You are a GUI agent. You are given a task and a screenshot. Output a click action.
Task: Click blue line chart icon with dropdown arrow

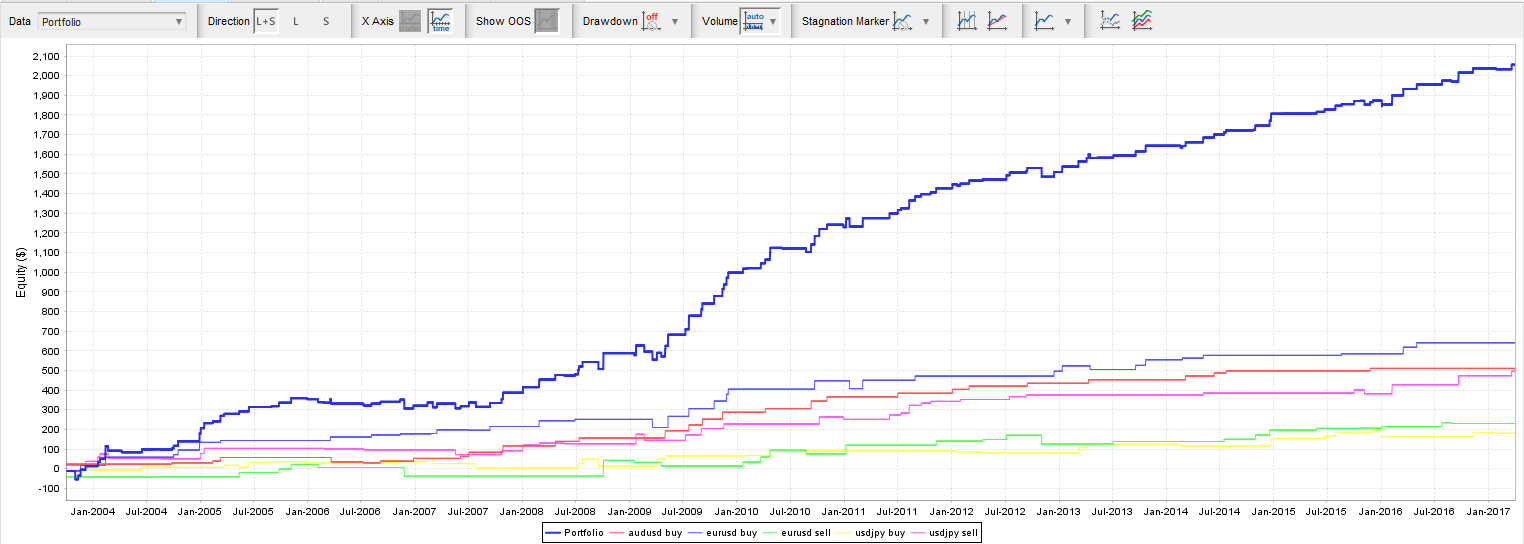[1044, 21]
